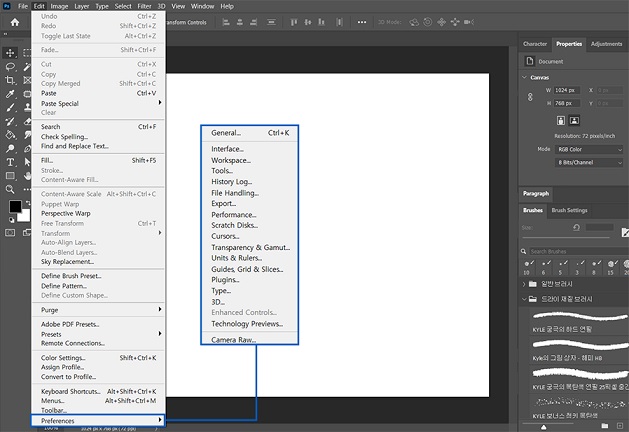The height and width of the screenshot is (432, 629).
Task: Select the Brush tool
Action: [10, 107]
